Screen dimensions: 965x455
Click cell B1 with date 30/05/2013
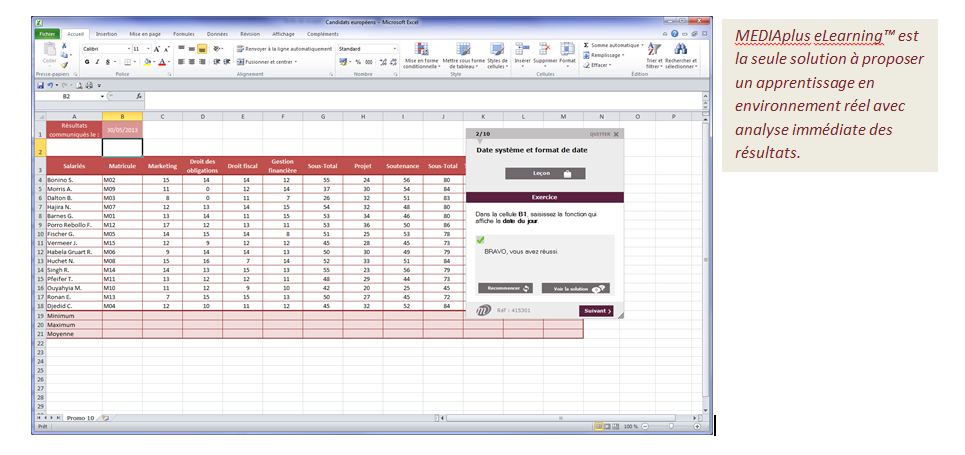[122, 130]
